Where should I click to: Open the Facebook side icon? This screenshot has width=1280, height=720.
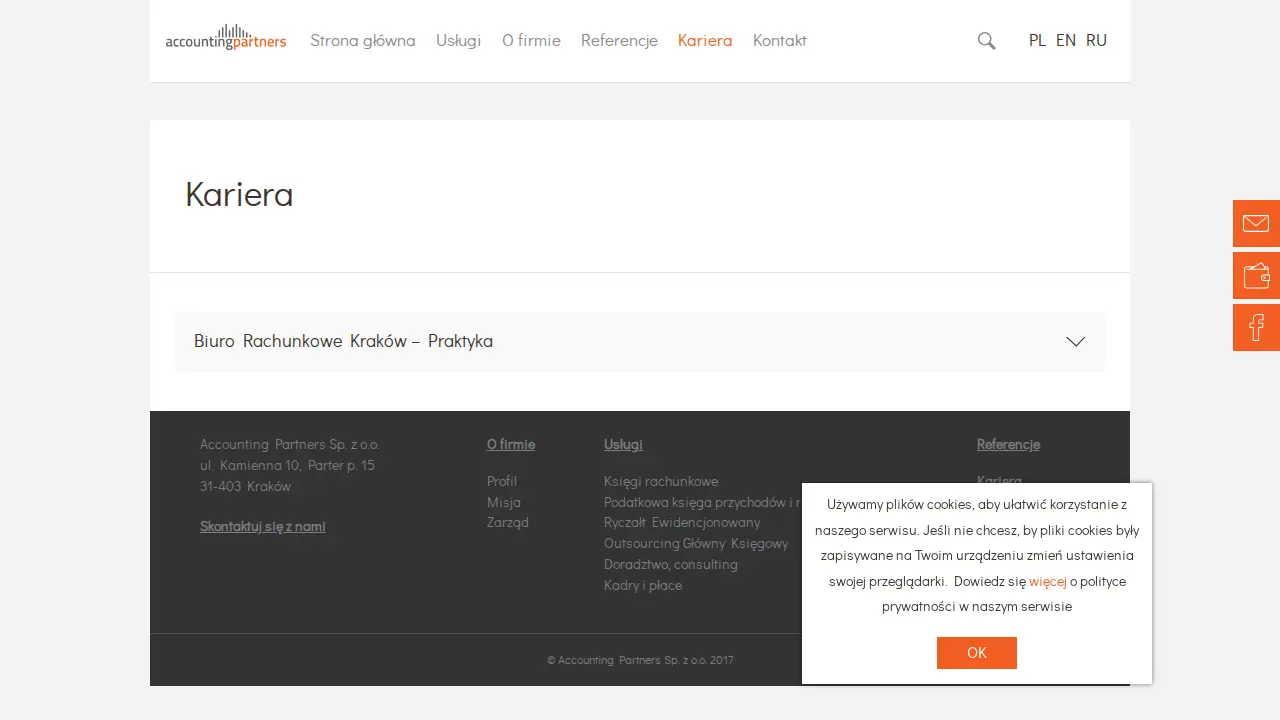[1256, 327]
